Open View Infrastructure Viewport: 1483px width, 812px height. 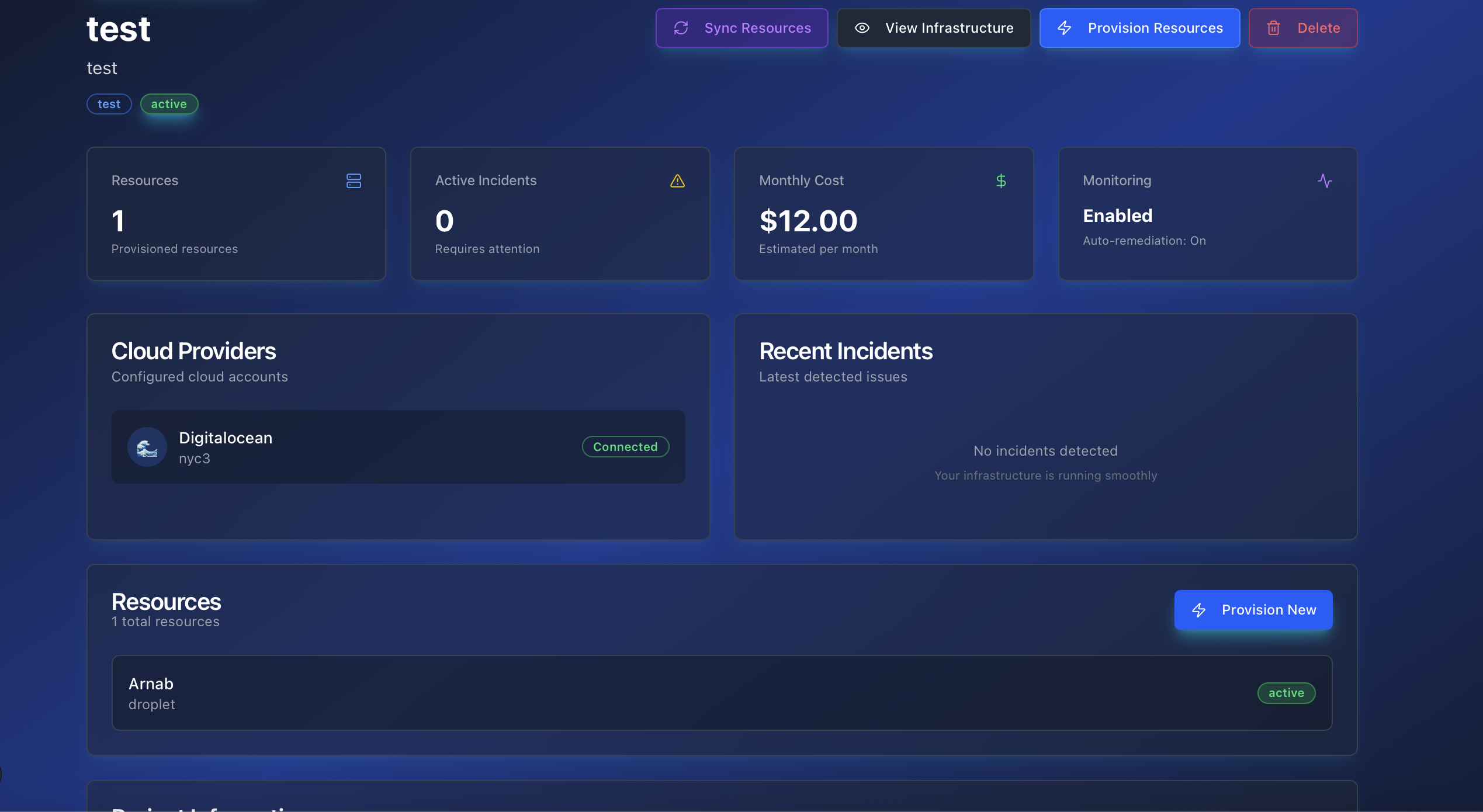click(x=933, y=28)
